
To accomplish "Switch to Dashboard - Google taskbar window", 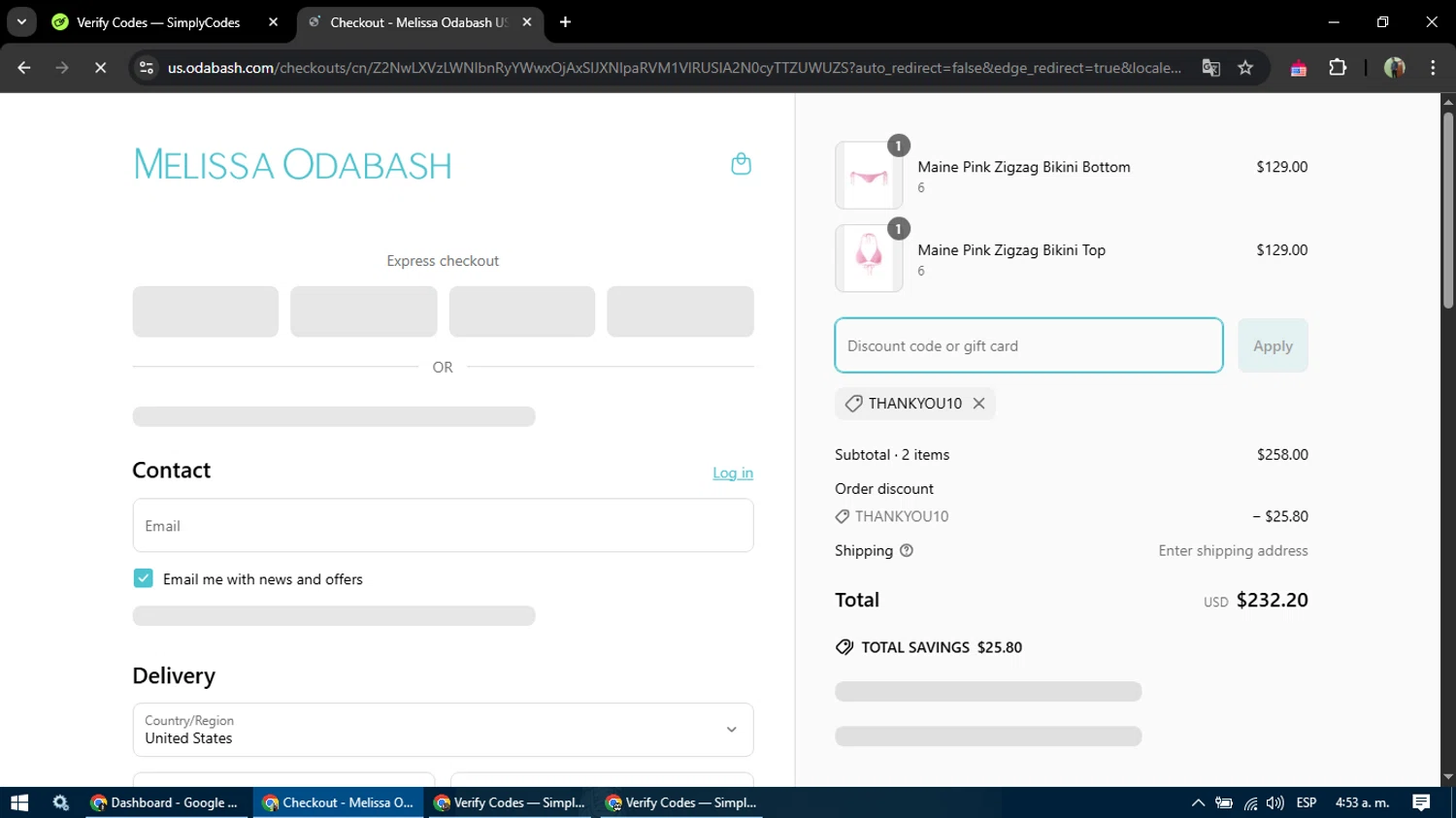I will [x=165, y=802].
